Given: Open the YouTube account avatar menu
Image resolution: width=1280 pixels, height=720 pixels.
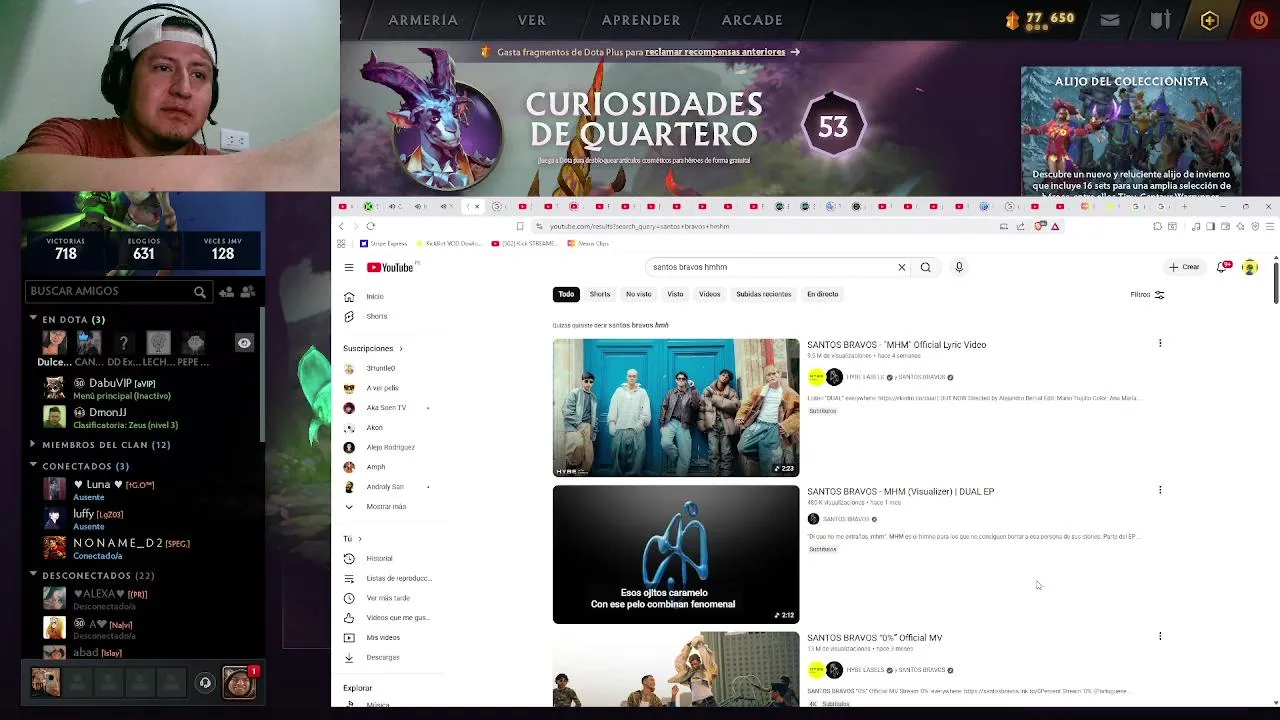Looking at the screenshot, I should click(x=1250, y=267).
